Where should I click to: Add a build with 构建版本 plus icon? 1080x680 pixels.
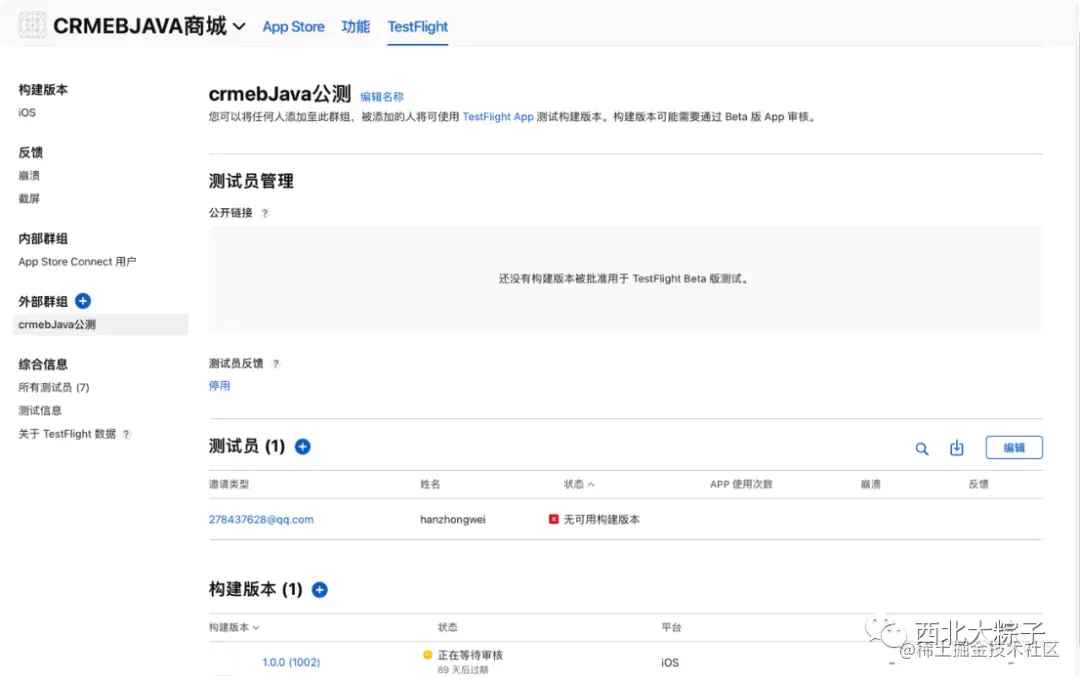coord(320,590)
